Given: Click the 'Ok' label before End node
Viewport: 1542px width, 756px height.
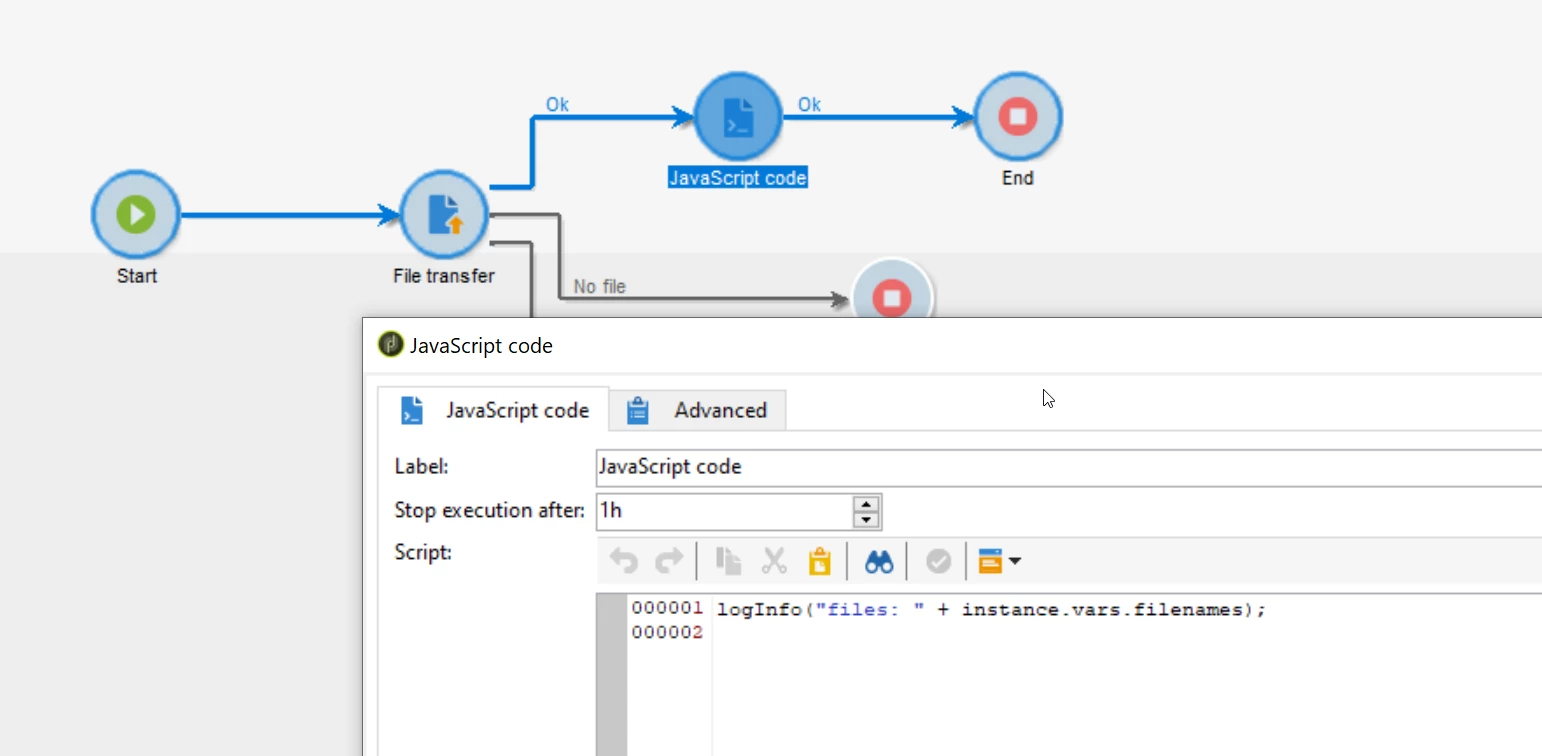Looking at the screenshot, I should coord(809,104).
